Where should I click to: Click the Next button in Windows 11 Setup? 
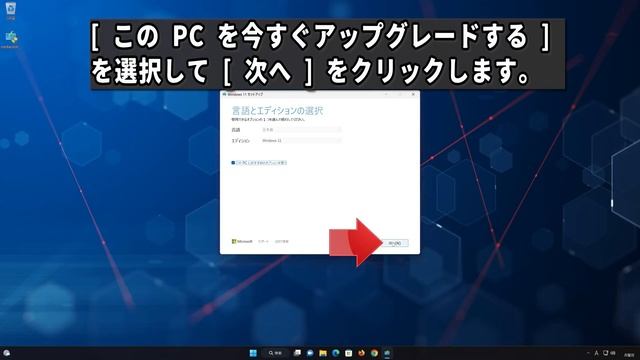(394, 243)
